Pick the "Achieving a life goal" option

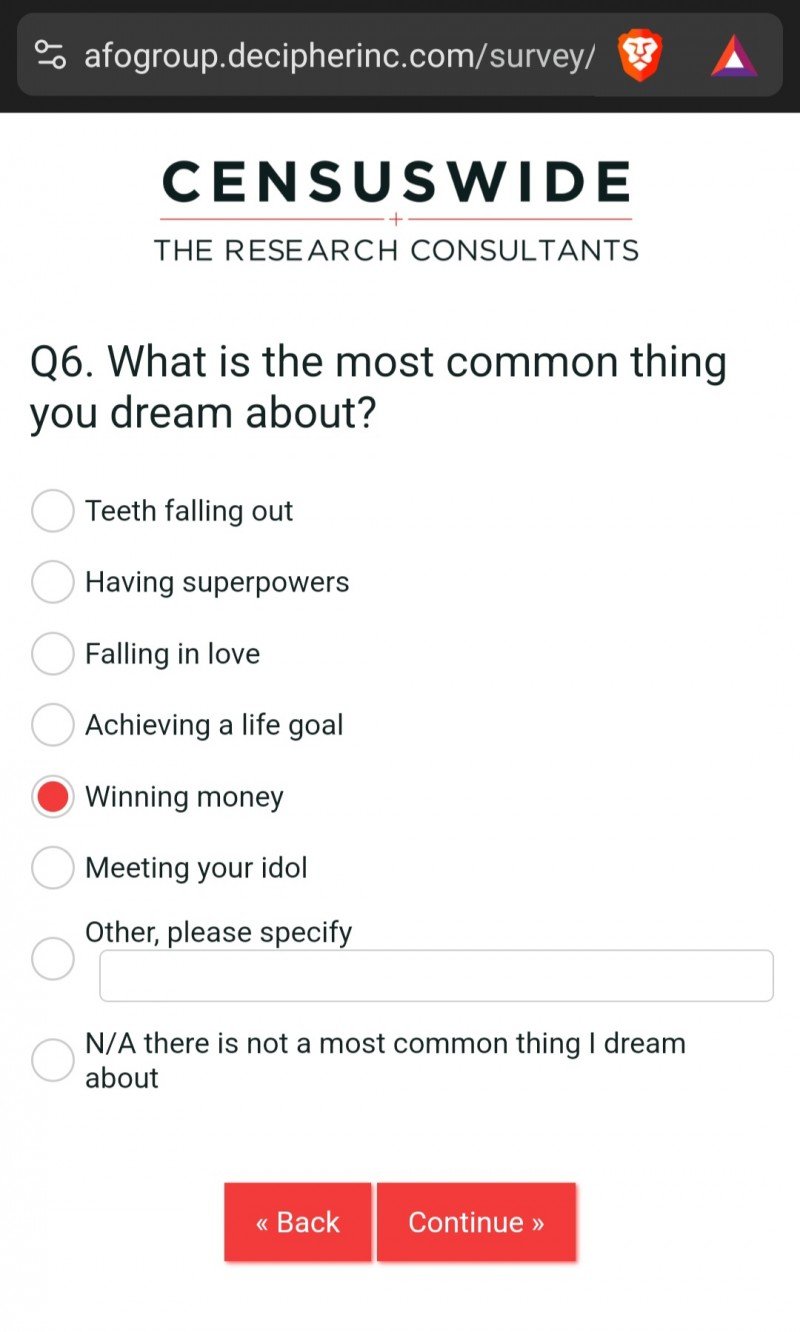pyautogui.click(x=53, y=725)
